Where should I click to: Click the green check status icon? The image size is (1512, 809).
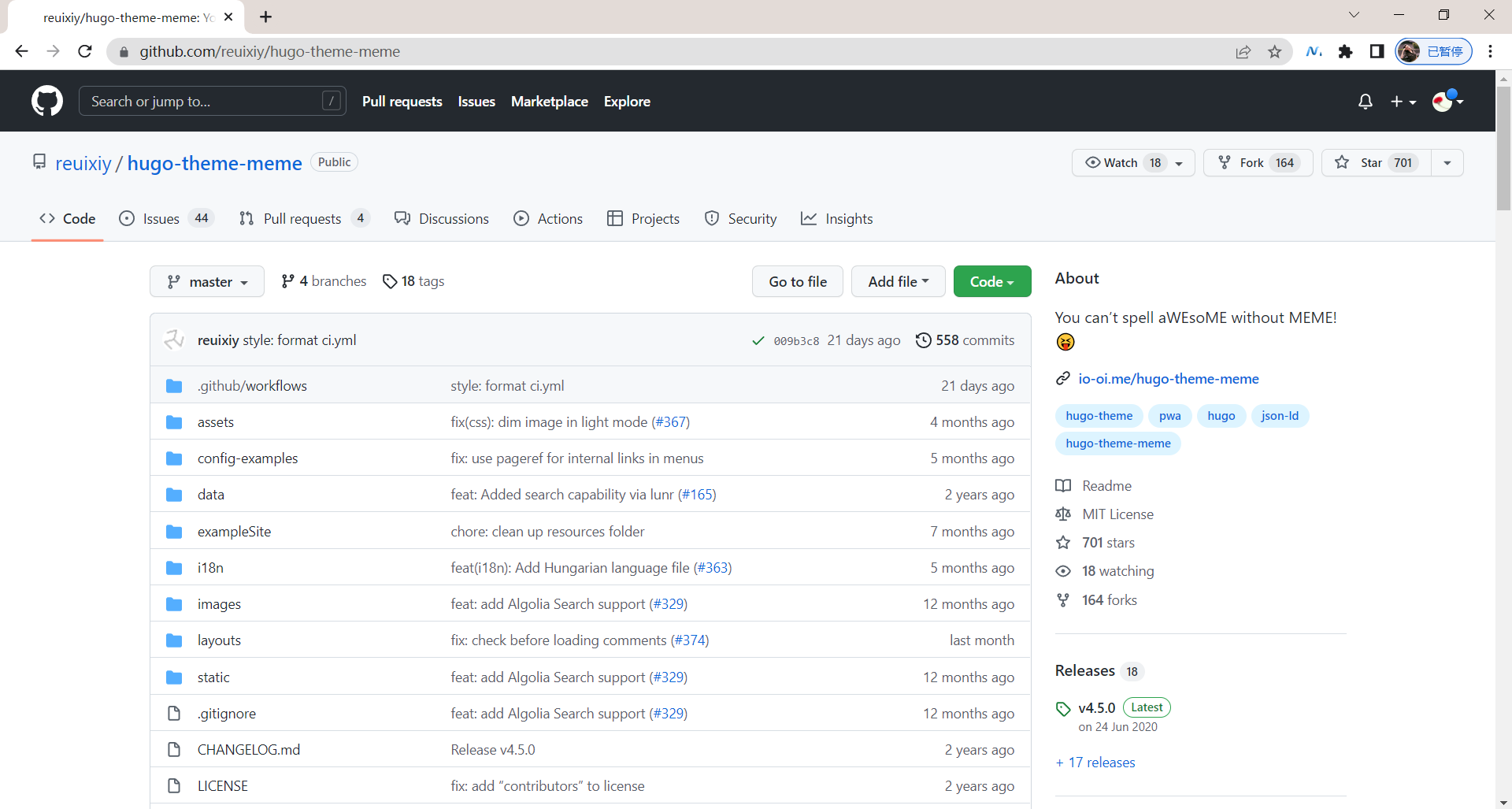758,341
